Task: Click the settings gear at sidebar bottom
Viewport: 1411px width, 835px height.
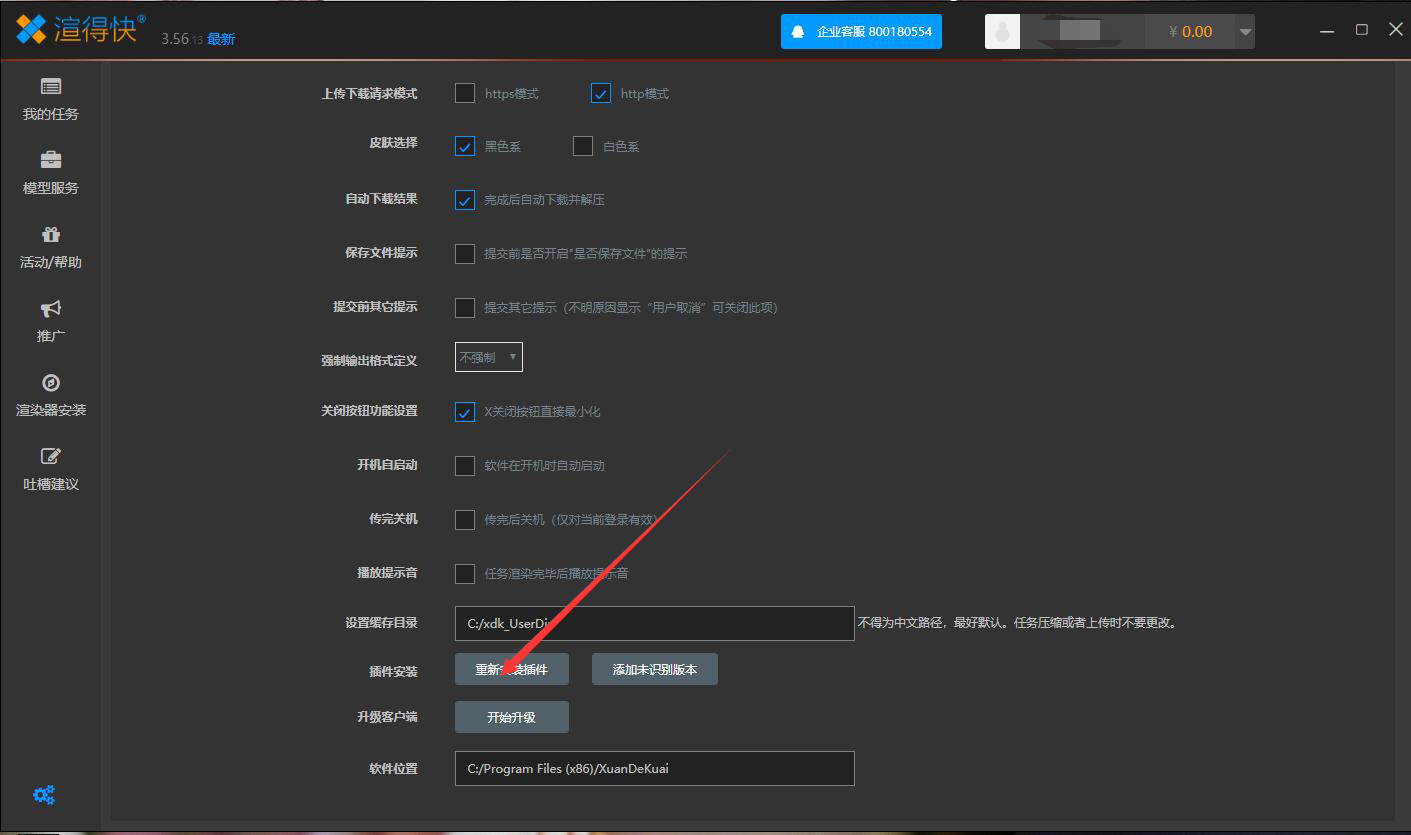Action: [43, 794]
